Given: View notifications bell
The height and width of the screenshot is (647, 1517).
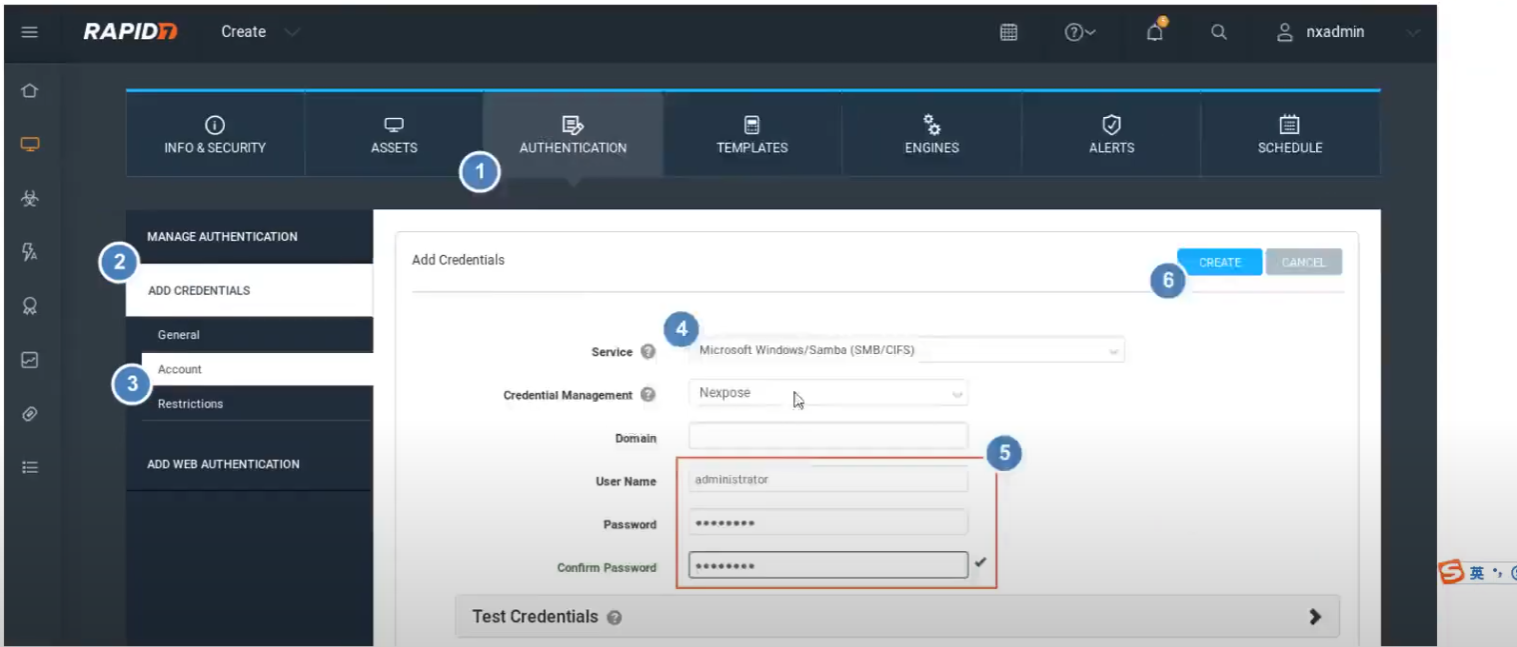Looking at the screenshot, I should tap(1155, 31).
